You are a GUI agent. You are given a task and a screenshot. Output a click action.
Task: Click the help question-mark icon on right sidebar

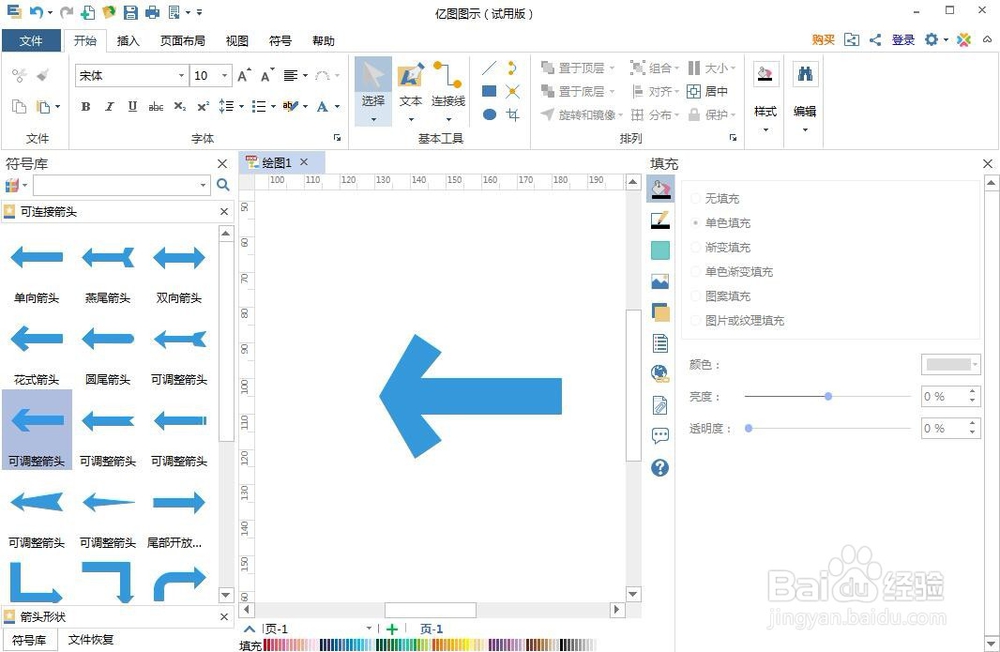(659, 467)
